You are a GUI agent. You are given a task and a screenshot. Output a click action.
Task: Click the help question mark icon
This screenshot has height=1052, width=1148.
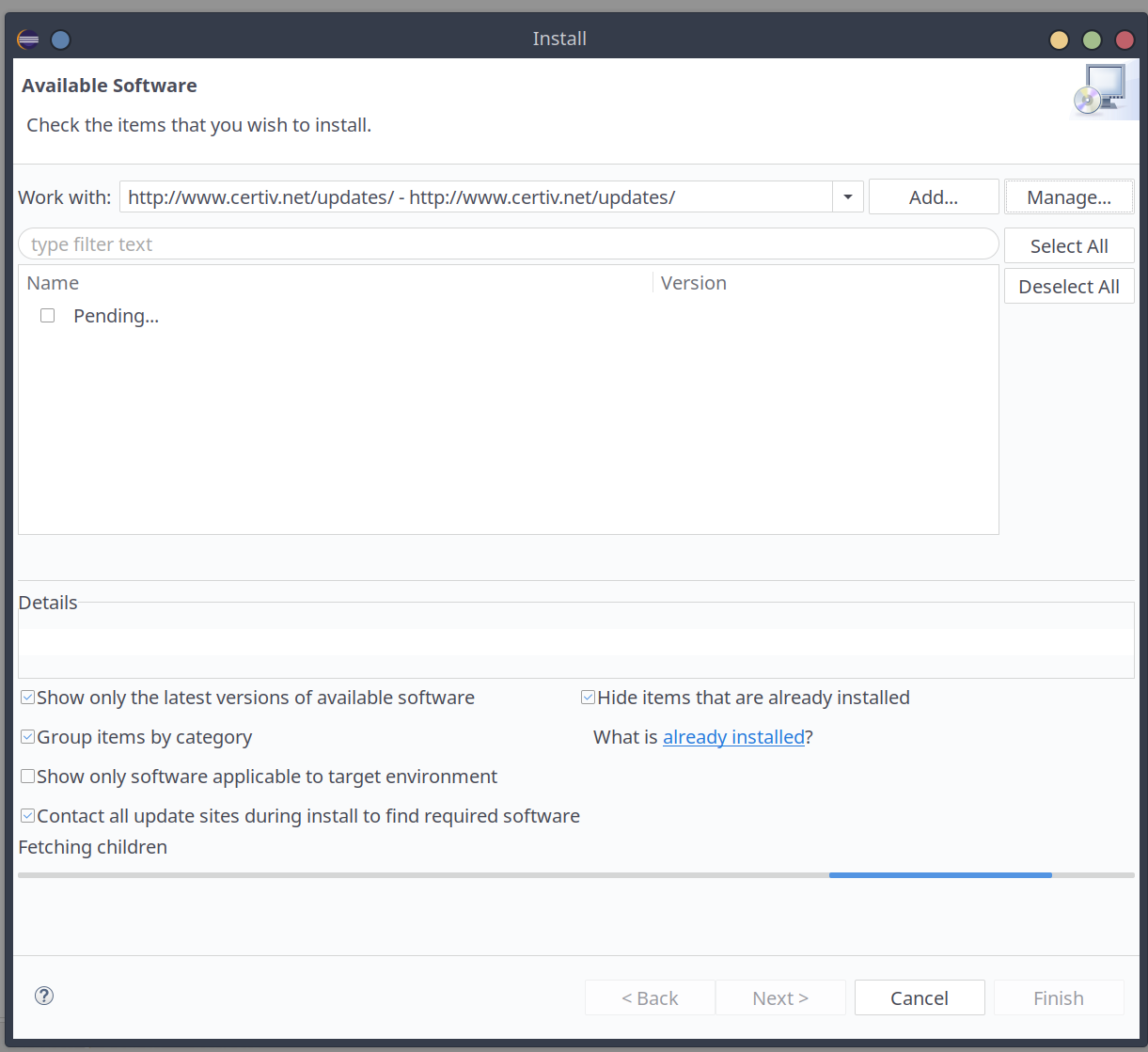click(x=44, y=996)
